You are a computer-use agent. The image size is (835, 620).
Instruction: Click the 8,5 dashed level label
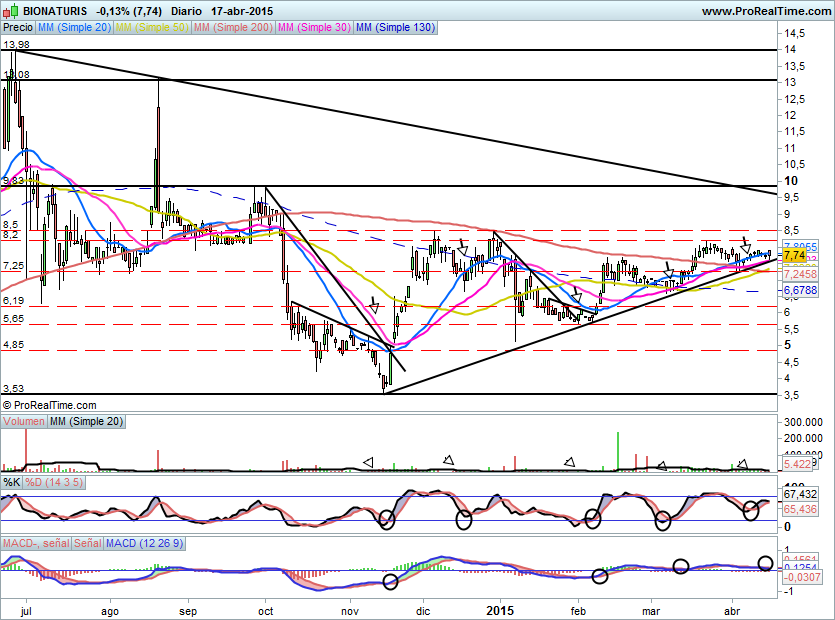[11, 225]
